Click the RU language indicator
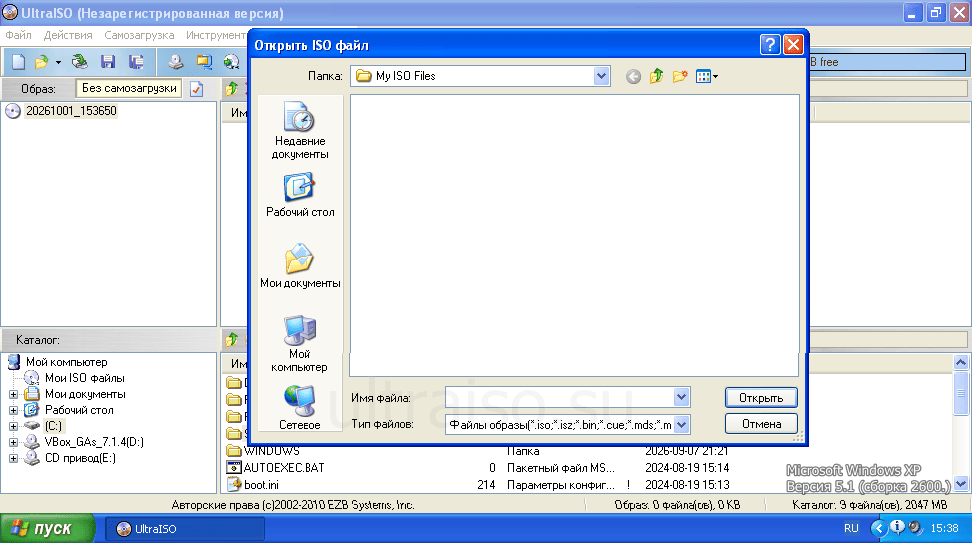 coord(851,529)
